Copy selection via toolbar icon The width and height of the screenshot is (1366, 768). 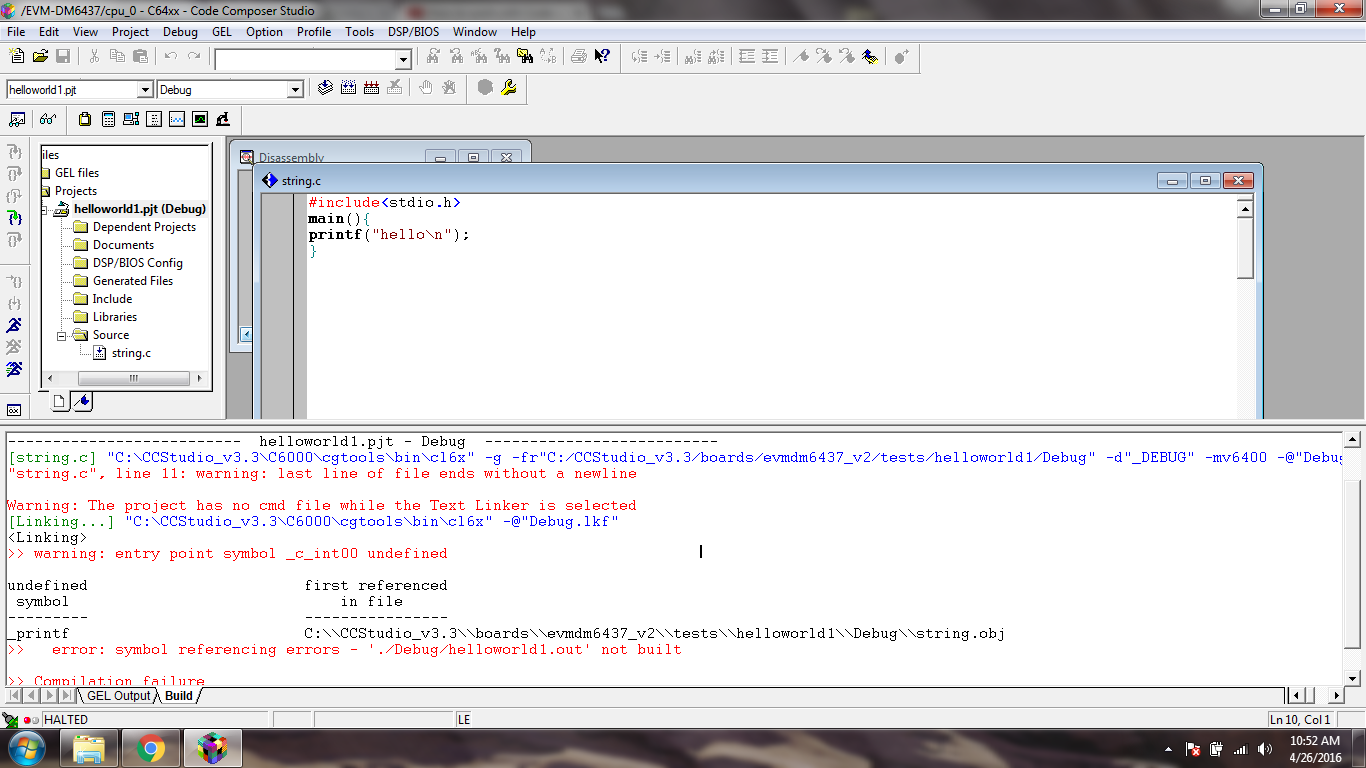point(117,57)
